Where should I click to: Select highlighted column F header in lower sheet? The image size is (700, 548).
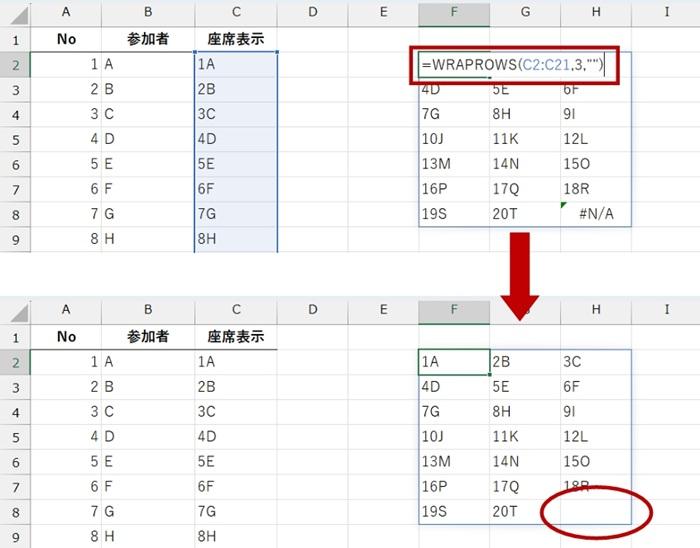click(x=454, y=311)
